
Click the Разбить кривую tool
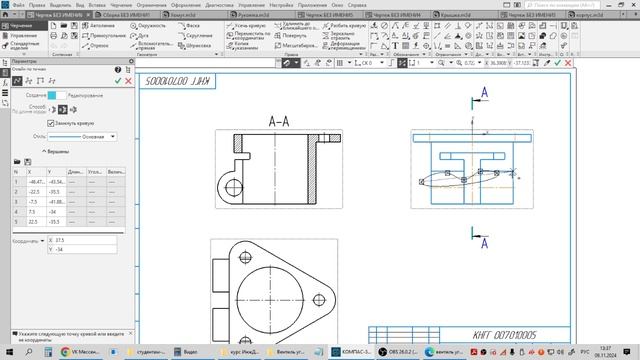pos(344,26)
